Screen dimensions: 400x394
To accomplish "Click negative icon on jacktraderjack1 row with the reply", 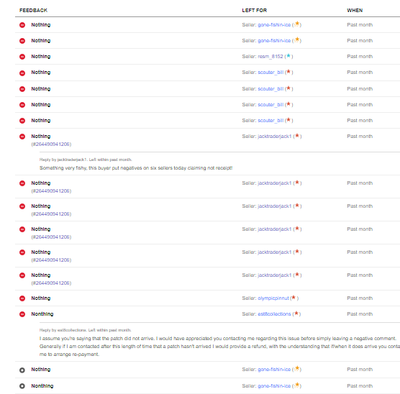I will tap(22, 137).
